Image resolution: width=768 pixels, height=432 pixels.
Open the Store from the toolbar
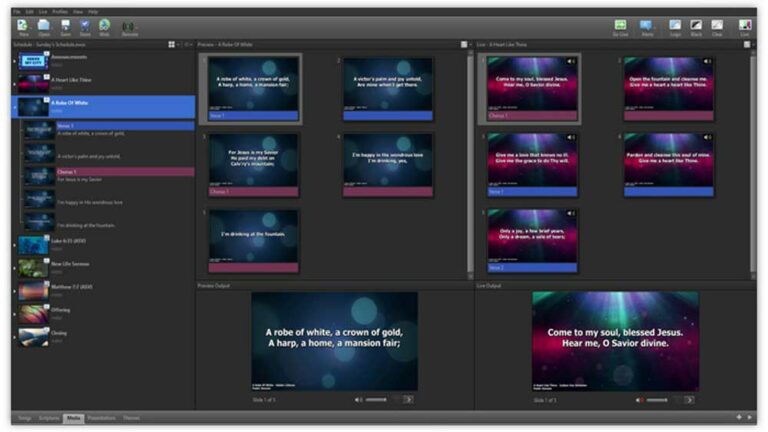click(85, 25)
